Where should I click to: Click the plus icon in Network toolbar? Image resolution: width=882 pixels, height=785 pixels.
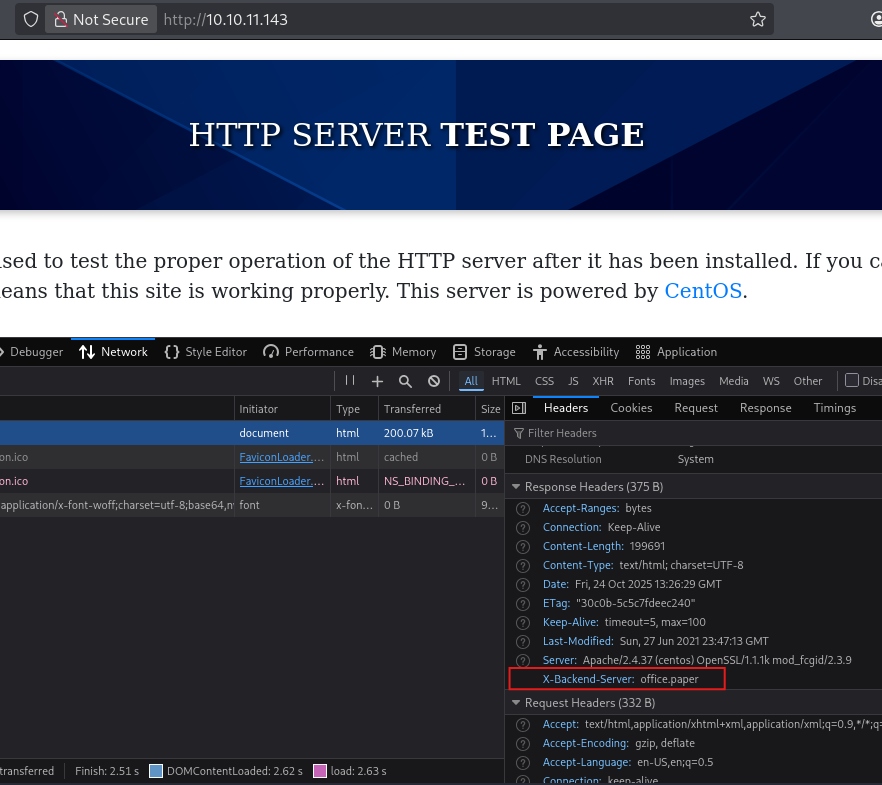tap(377, 381)
